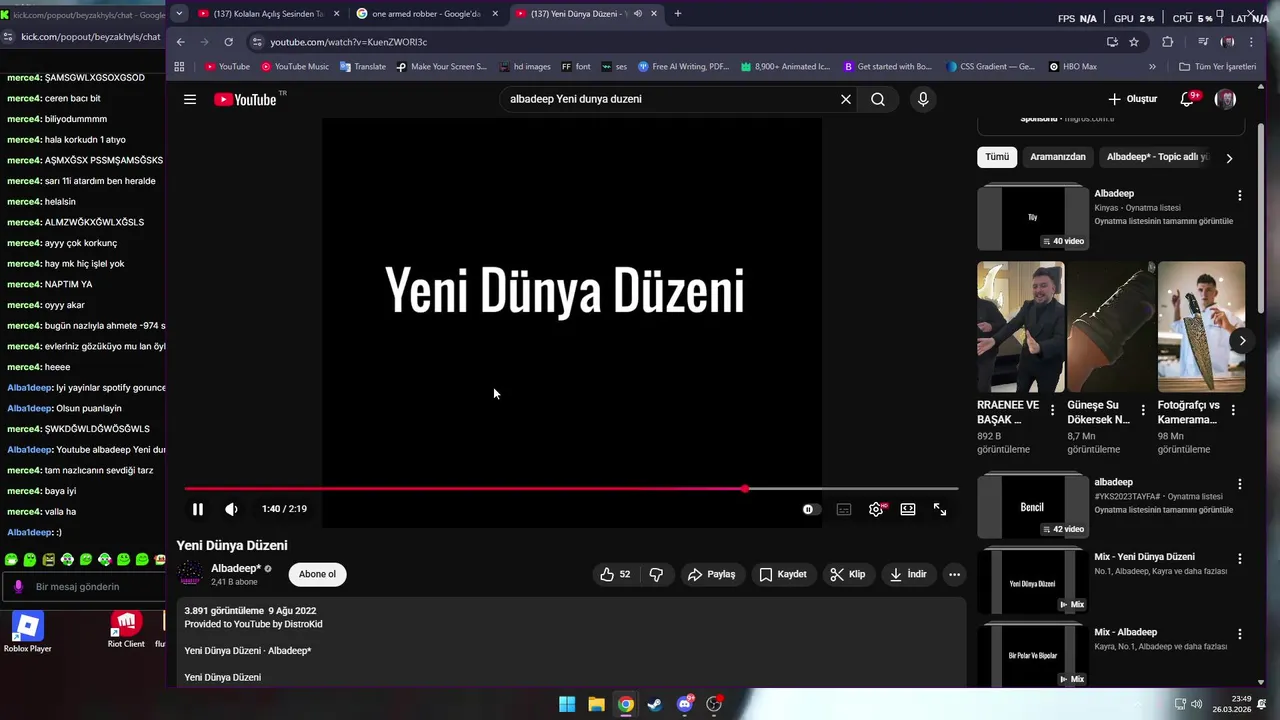Download the video with İndir
This screenshot has width=1280, height=720.
click(x=909, y=574)
